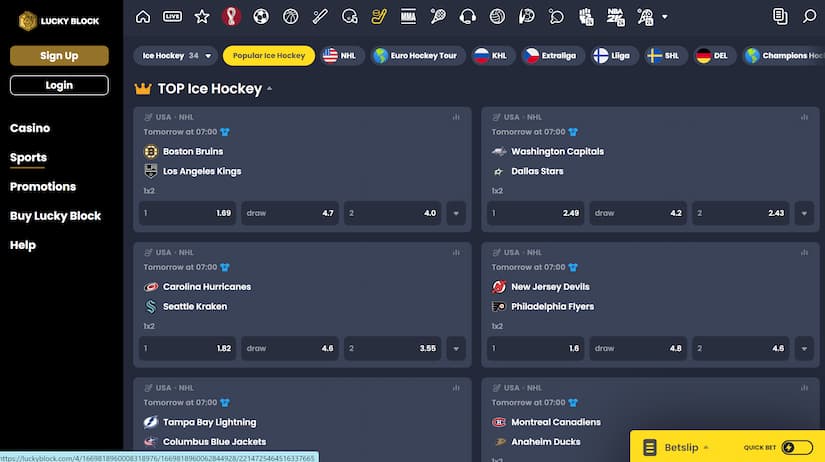This screenshot has width=825, height=462.
Task: Select the World Cup trophy icon
Action: [x=231, y=17]
